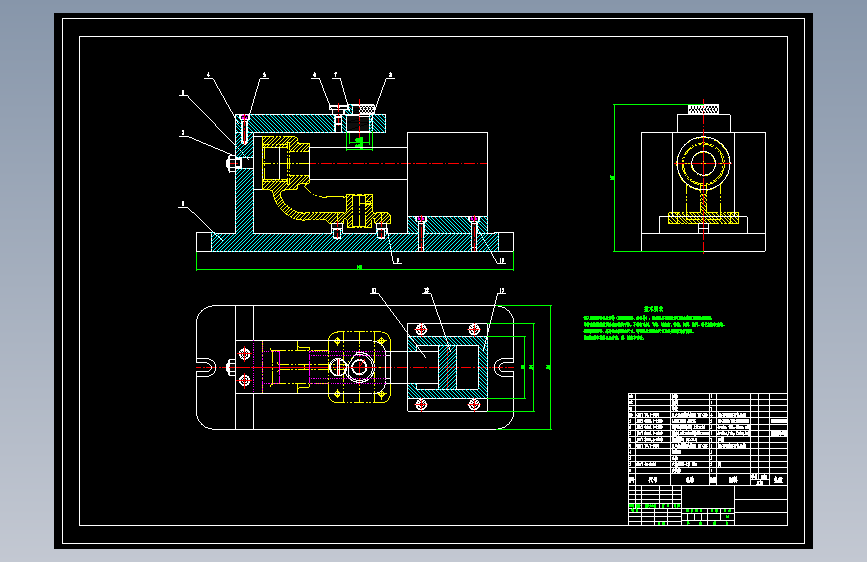Click the large white block in section view
Screen dimensions: 867x562
tap(447, 174)
